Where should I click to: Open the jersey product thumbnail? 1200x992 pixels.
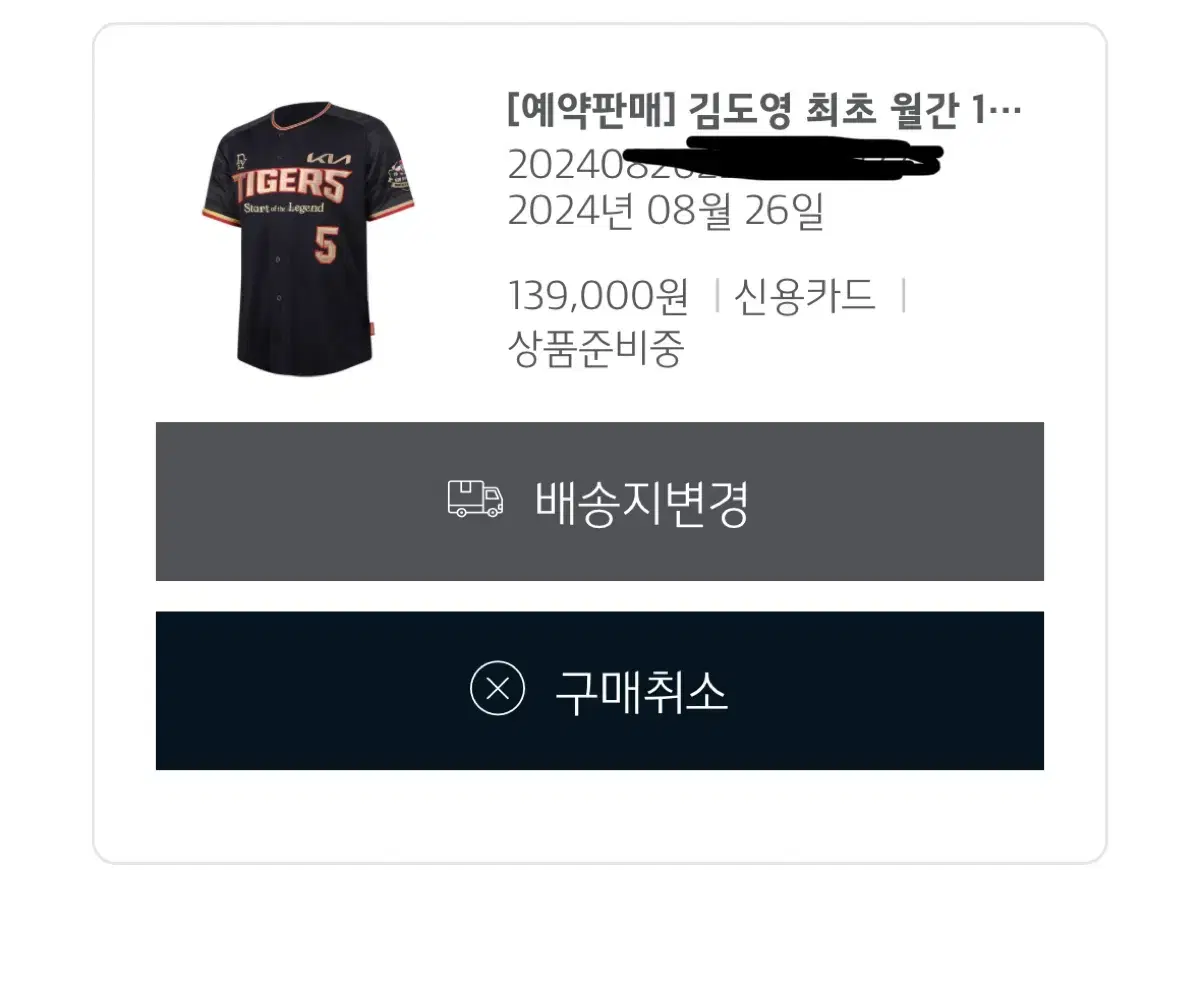(306, 238)
